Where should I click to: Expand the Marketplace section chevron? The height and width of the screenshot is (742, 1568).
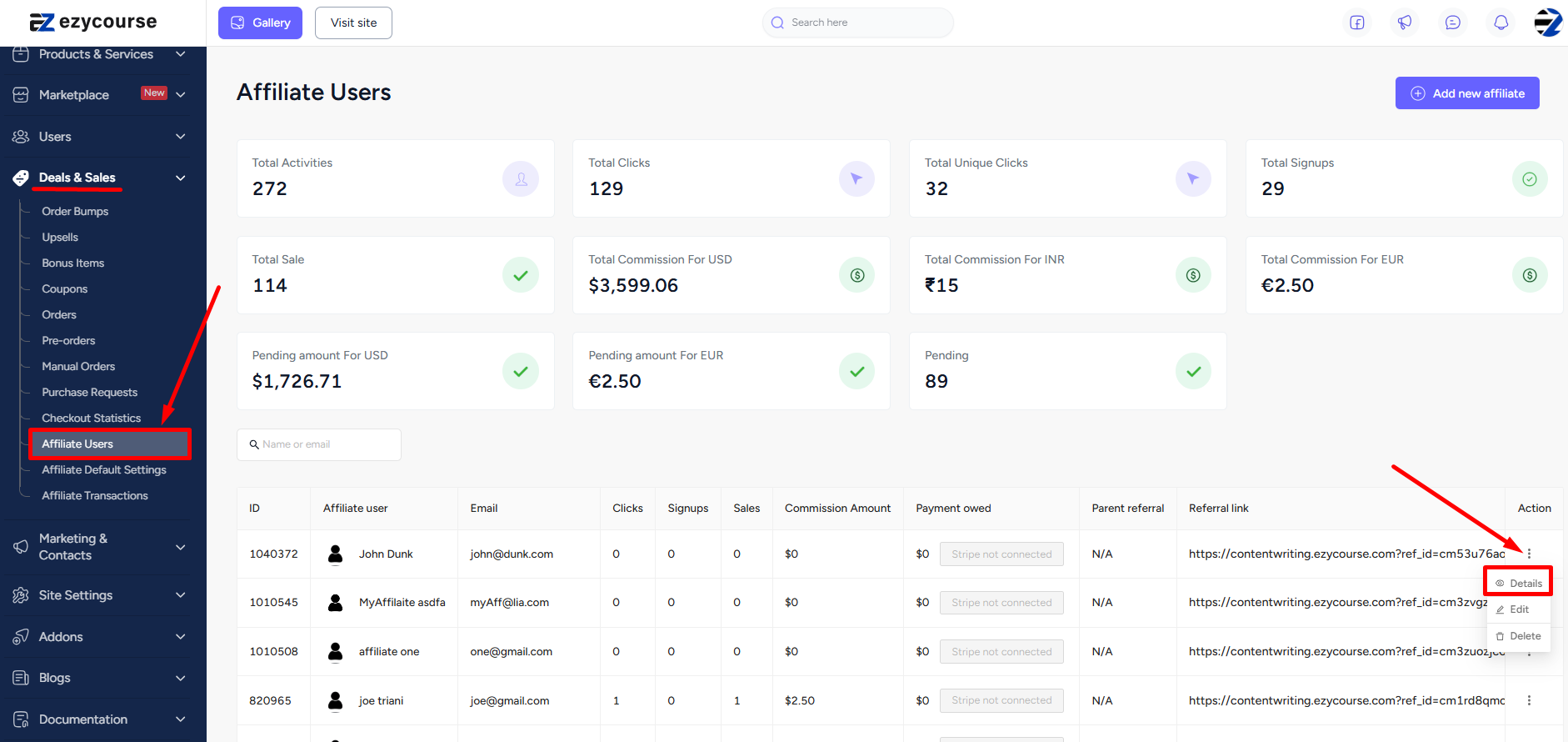[x=180, y=95]
